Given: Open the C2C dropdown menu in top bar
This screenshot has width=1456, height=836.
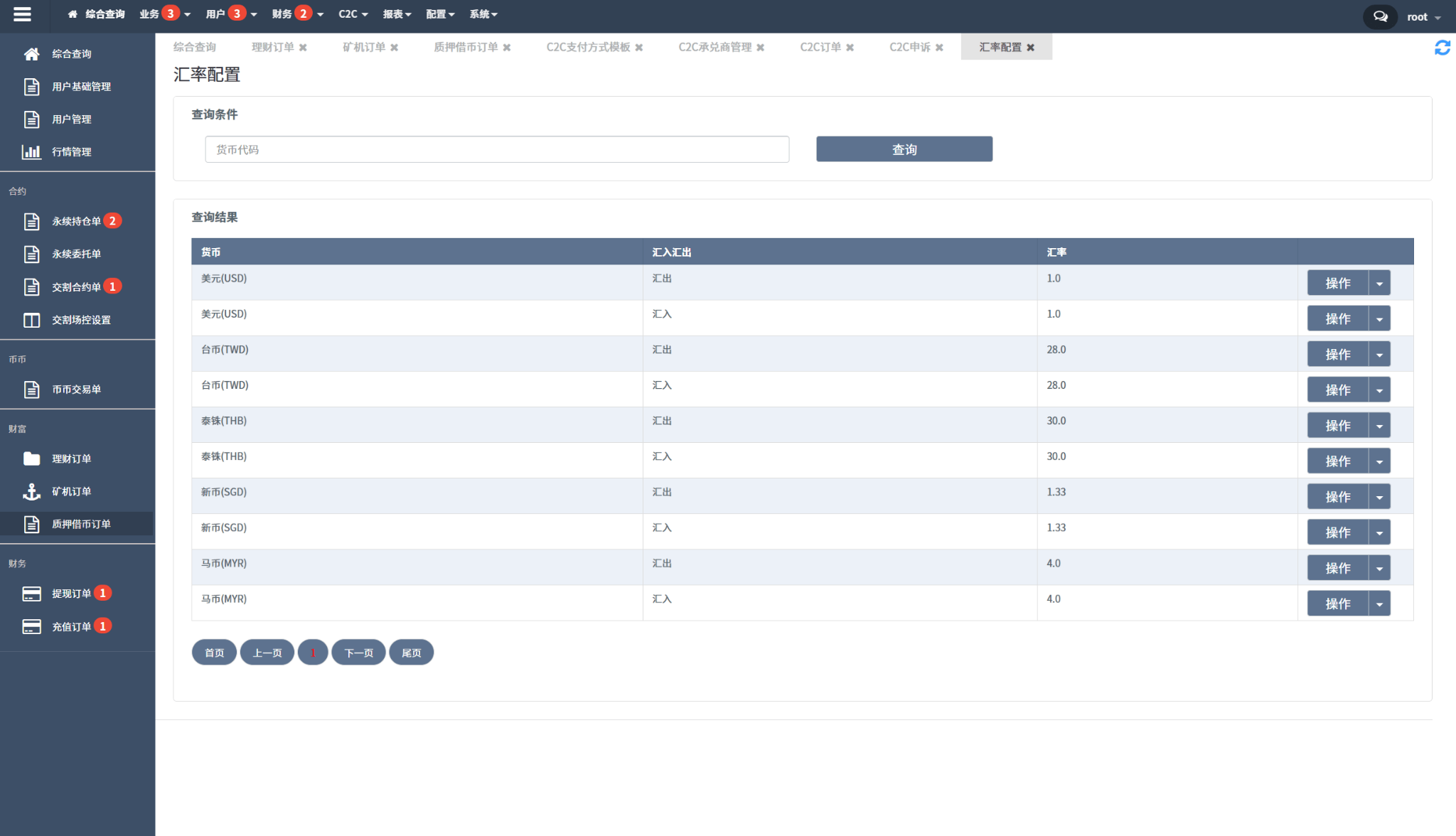Looking at the screenshot, I should 353,14.
